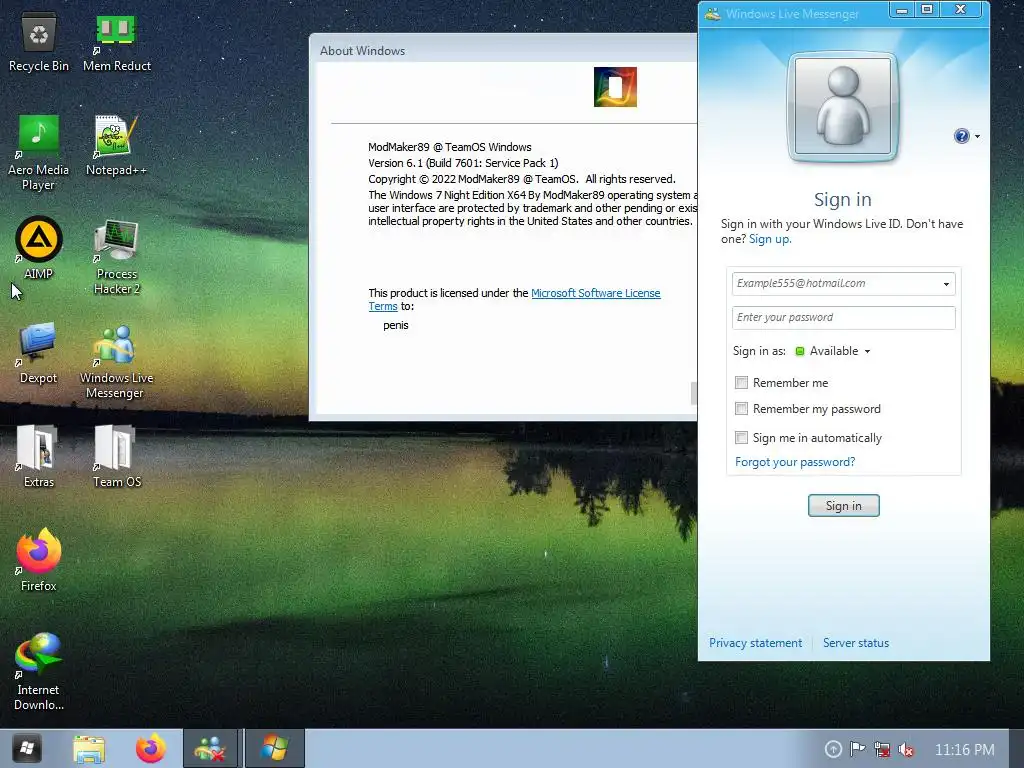1024x768 pixels.
Task: Select the About Windows taskbar button
Action: point(275,748)
